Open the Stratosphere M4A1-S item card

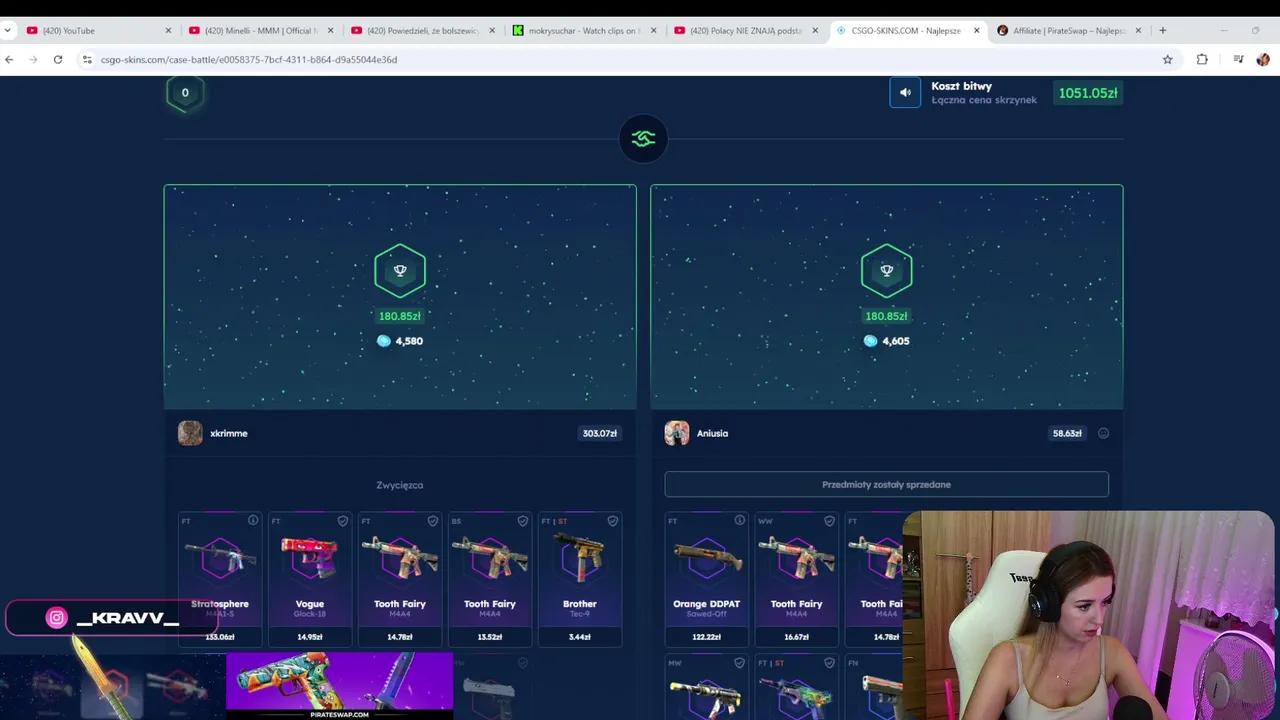(x=220, y=579)
